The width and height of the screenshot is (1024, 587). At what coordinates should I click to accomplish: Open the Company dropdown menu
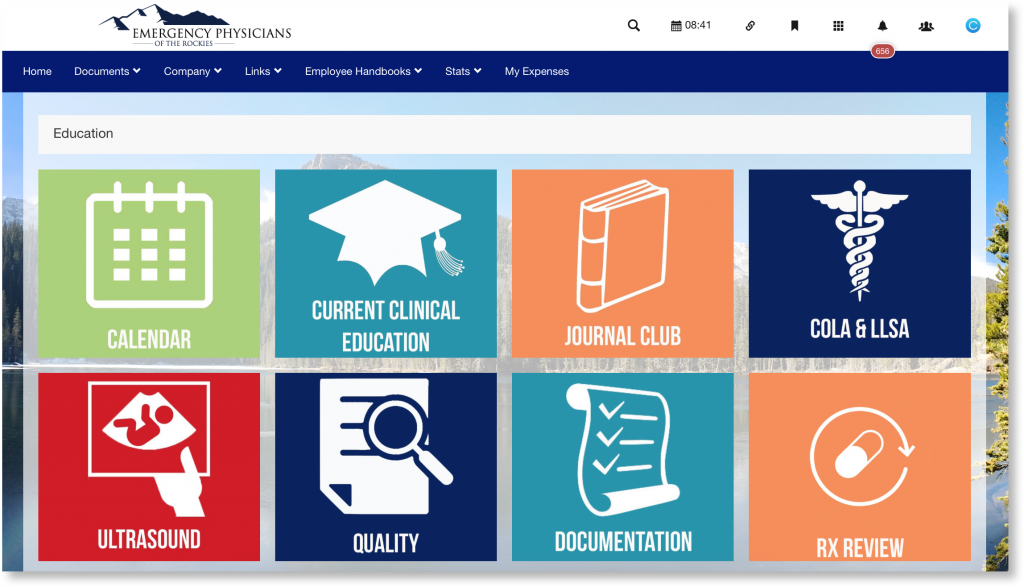[x=192, y=71]
